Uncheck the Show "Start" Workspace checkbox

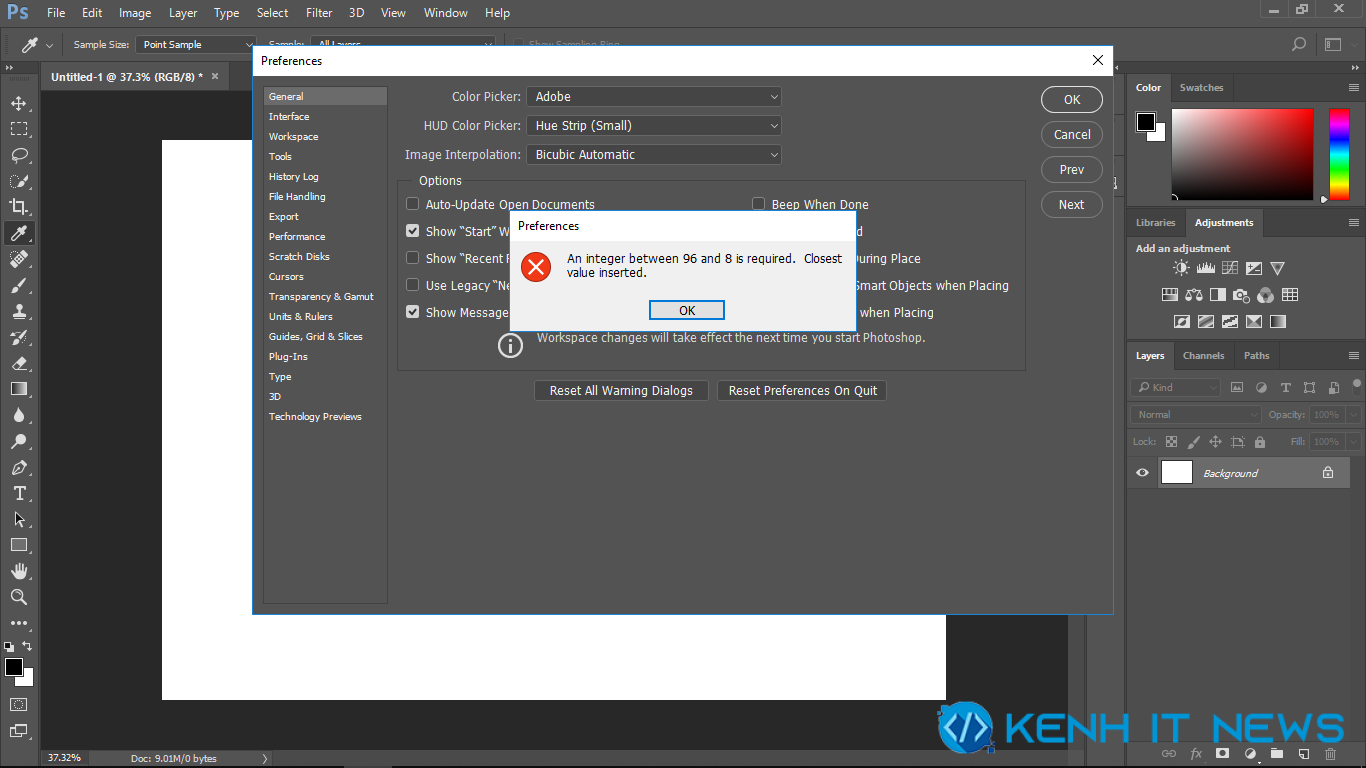[412, 231]
